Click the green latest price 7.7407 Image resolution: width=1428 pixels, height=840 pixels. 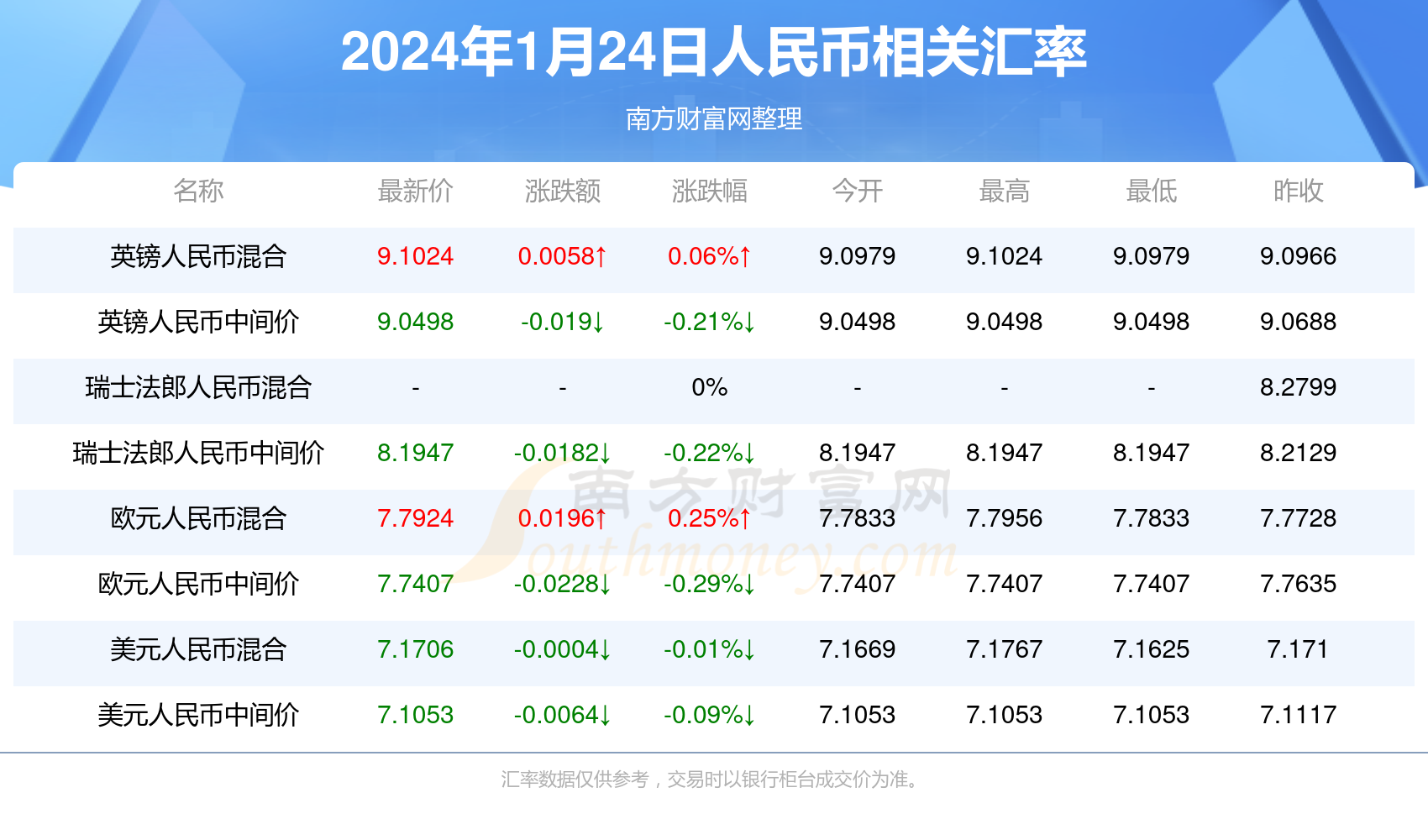[x=415, y=584]
